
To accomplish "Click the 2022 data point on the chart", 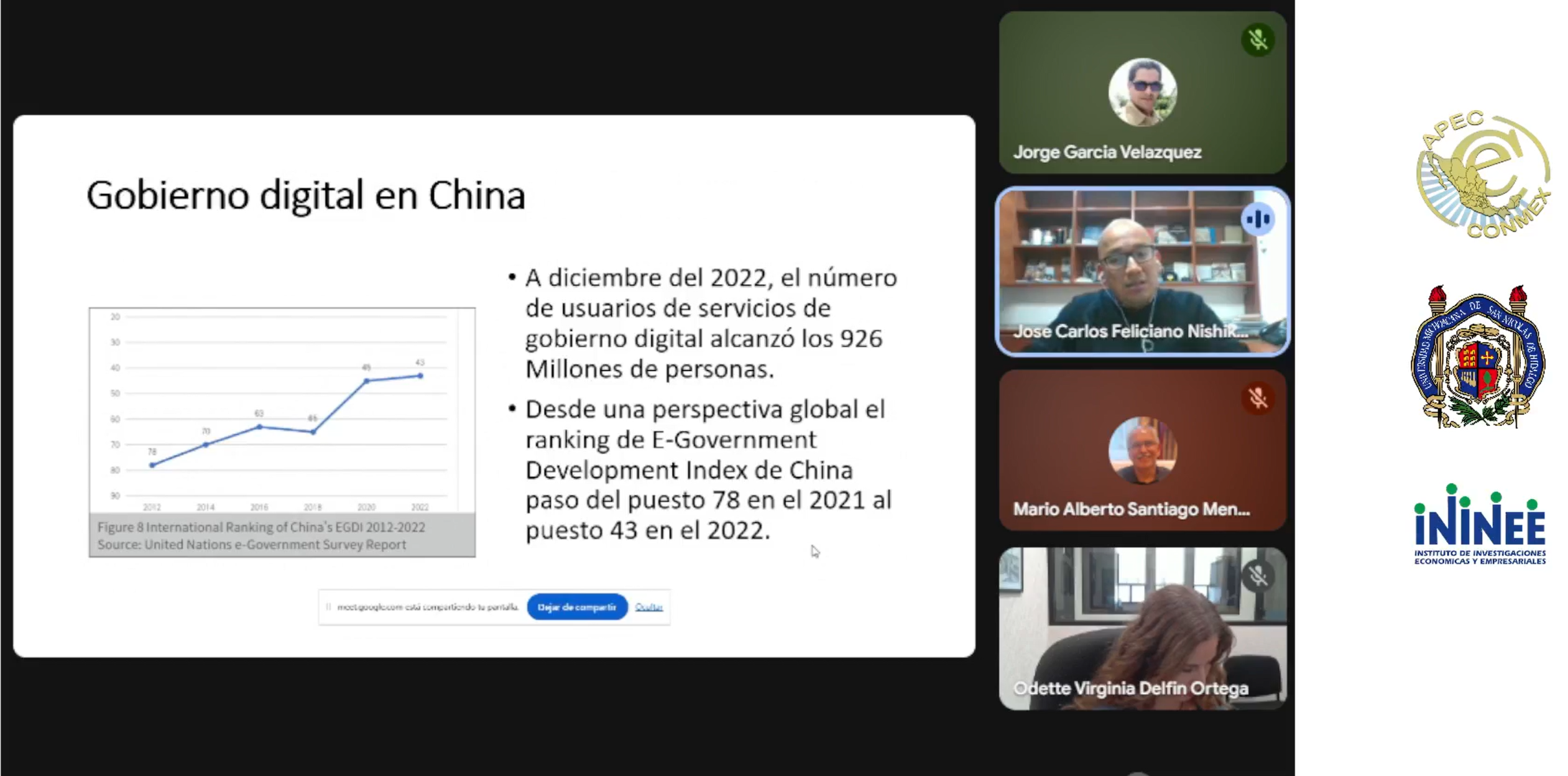I will tap(420, 376).
